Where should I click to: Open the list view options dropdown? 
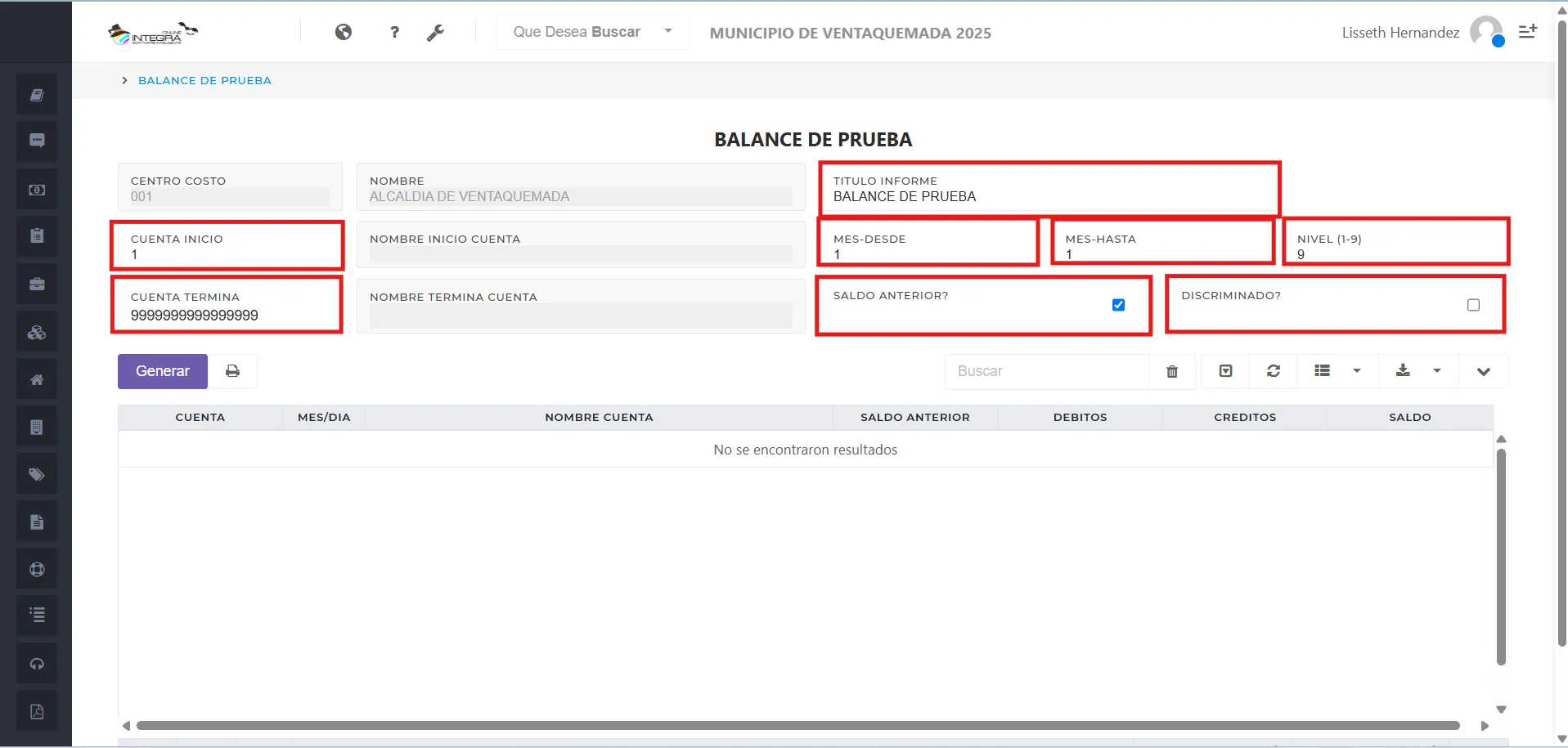[x=1357, y=371]
